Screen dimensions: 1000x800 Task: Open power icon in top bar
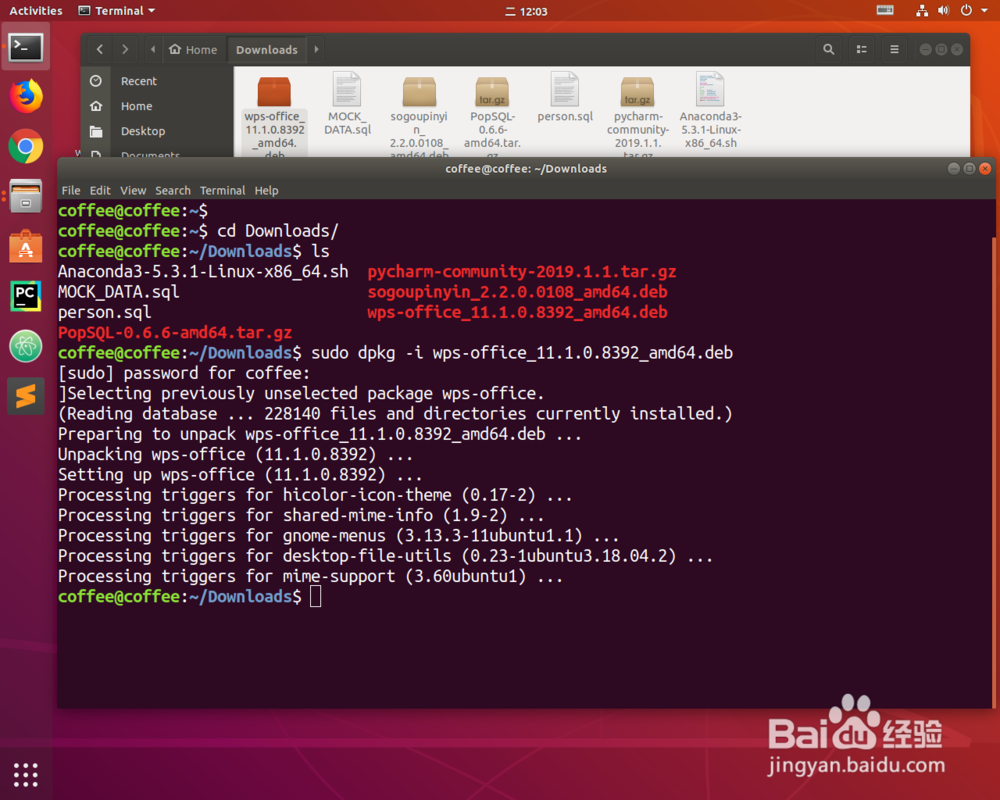(966, 10)
